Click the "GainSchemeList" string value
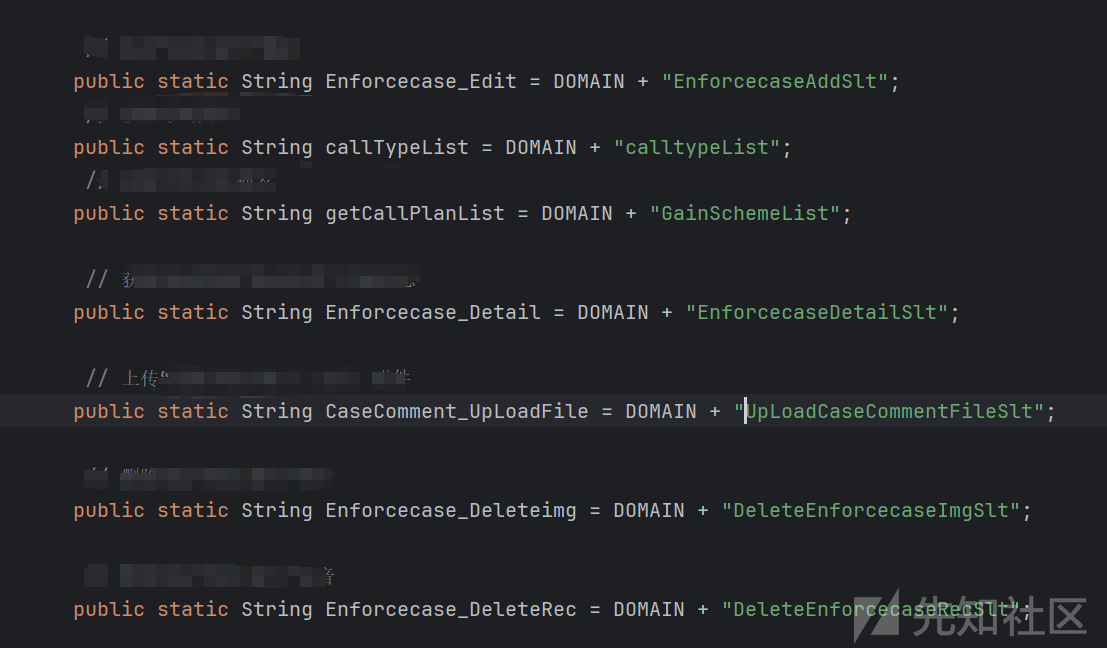This screenshot has width=1107, height=648. pos(745,213)
